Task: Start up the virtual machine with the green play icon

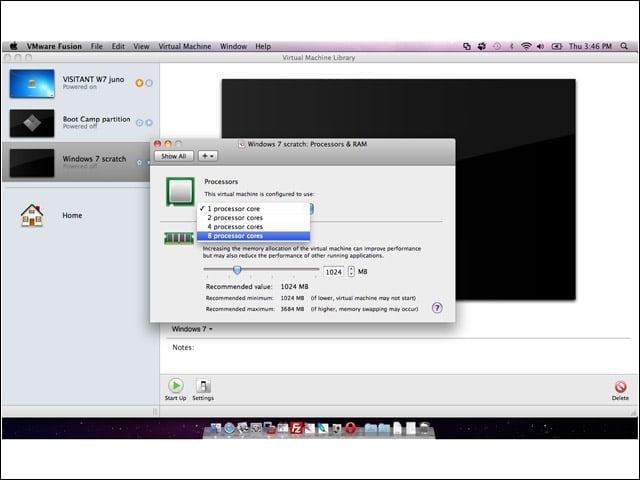Action: (176, 386)
